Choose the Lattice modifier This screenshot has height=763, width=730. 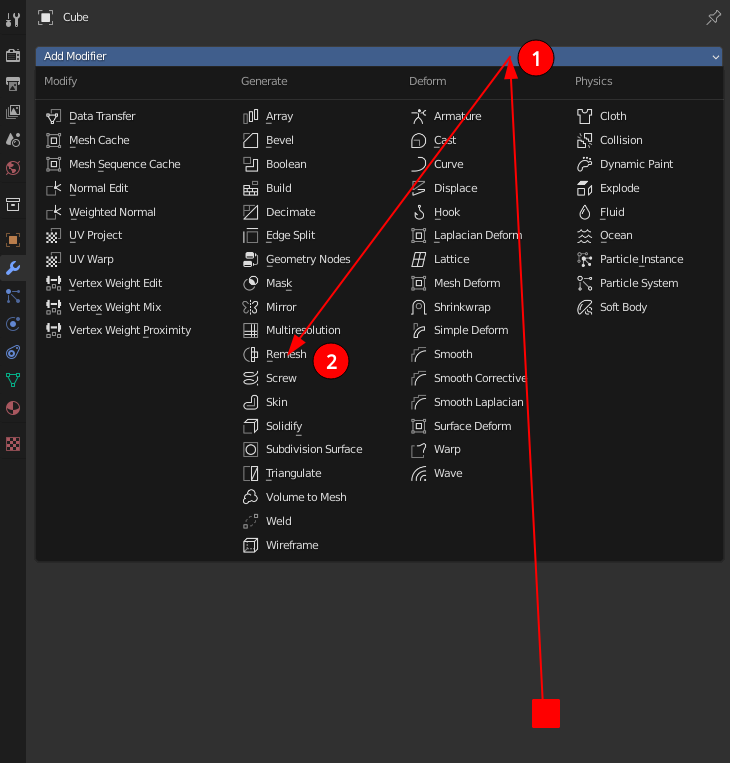coord(440,259)
